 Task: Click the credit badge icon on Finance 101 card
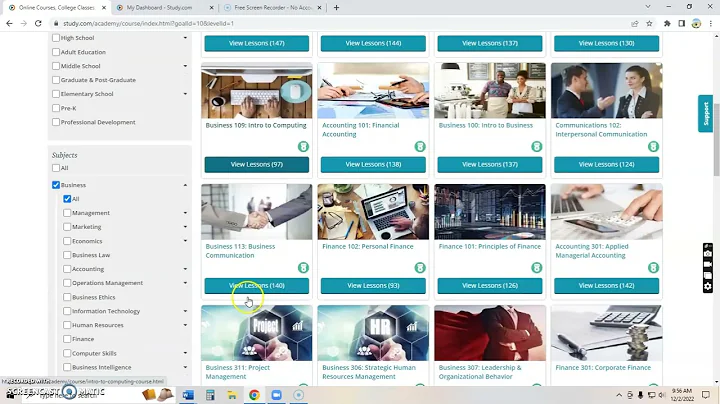(536, 268)
